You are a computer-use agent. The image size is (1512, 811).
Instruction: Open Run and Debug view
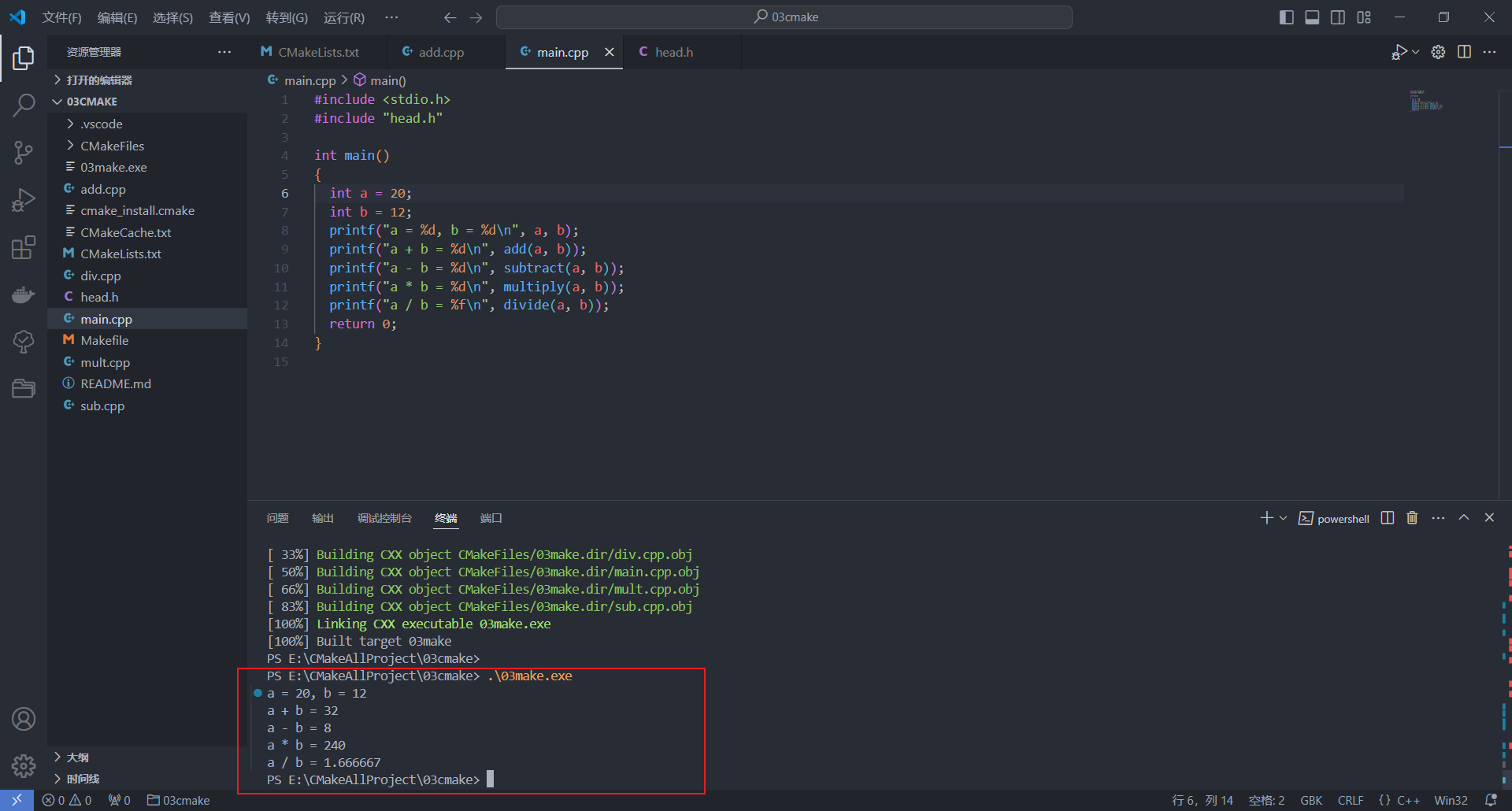point(24,200)
